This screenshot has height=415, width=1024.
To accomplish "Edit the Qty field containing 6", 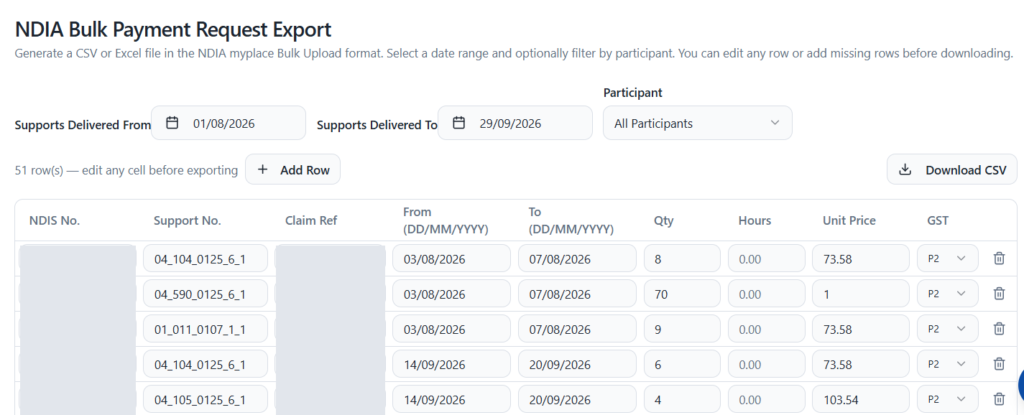I will click(682, 364).
